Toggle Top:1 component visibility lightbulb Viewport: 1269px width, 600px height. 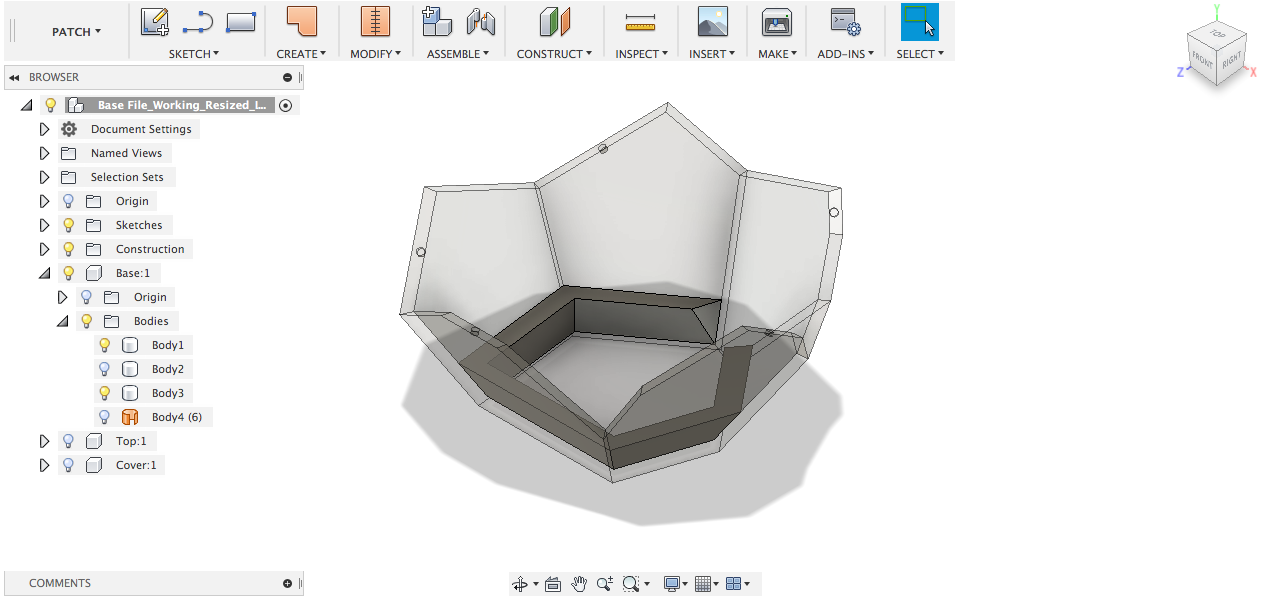click(x=68, y=441)
